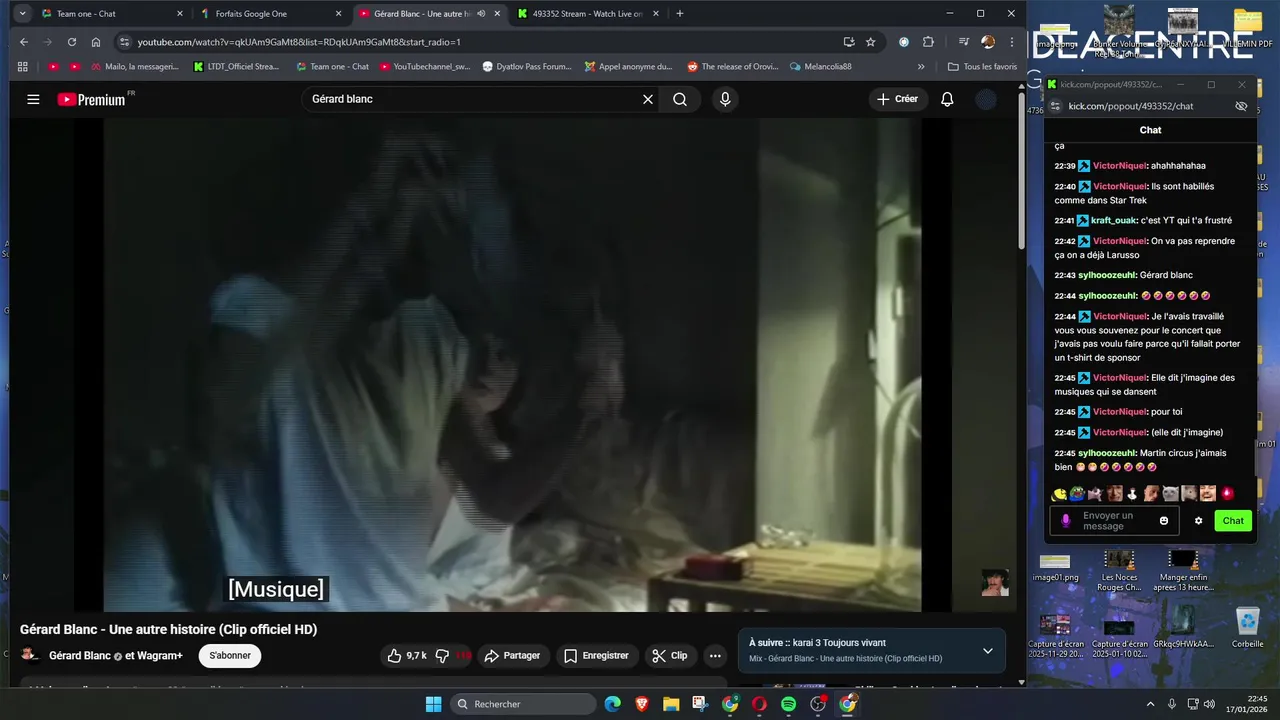Toggle the Kick popout eye-slash icon

(x=1241, y=106)
